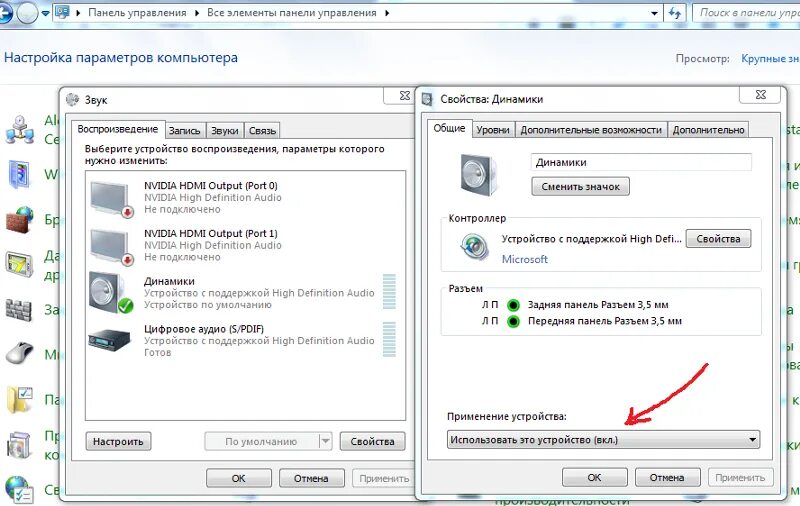Image resolution: width=800 pixels, height=506 pixels.
Task: Click Отмена in the Звук window
Action: [311, 478]
